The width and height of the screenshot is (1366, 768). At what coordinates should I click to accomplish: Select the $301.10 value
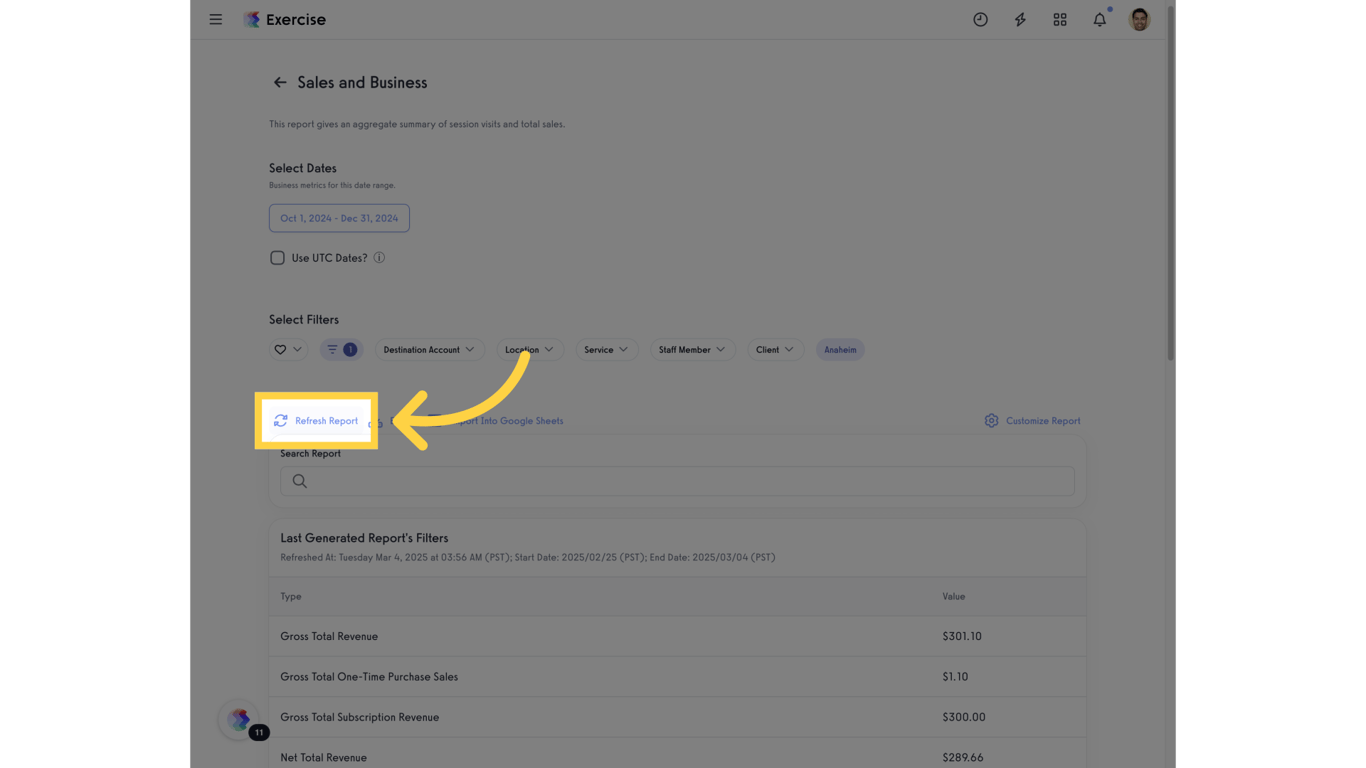coord(962,636)
